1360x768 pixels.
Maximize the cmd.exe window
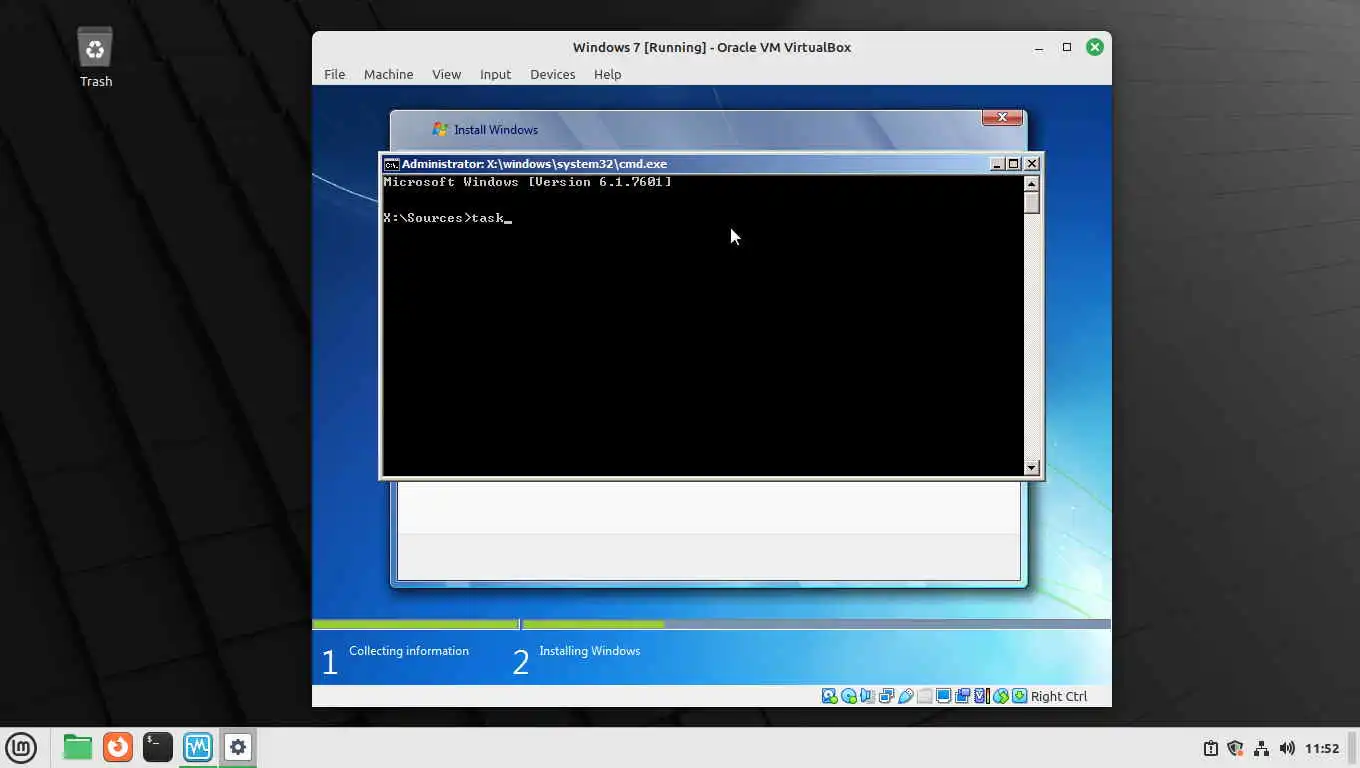click(x=1013, y=164)
